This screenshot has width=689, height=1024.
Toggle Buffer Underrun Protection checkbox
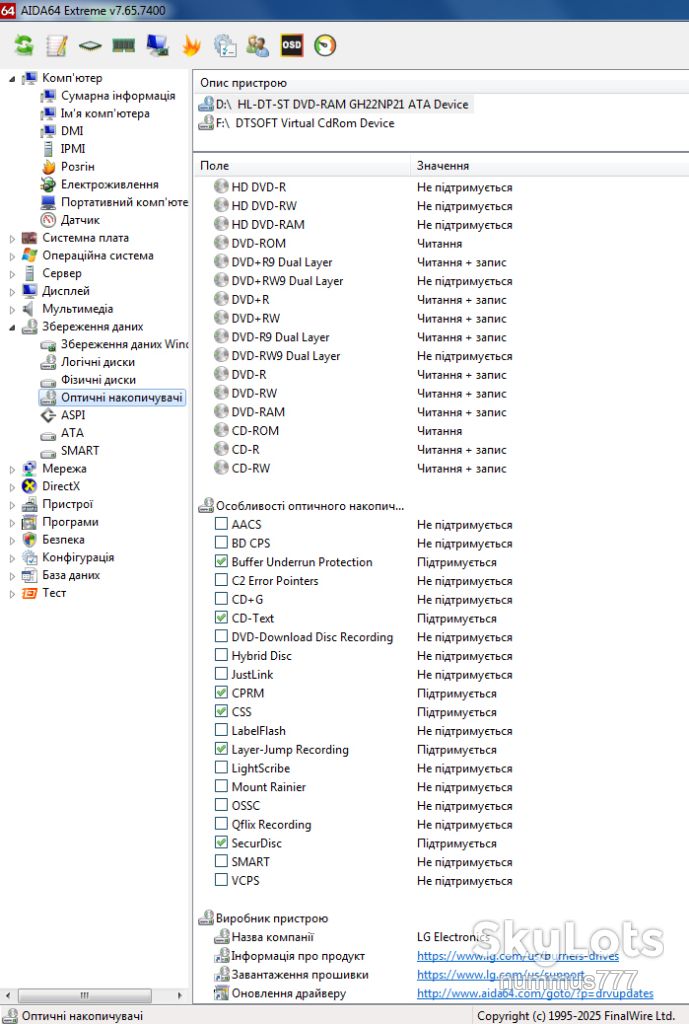pyautogui.click(x=221, y=561)
